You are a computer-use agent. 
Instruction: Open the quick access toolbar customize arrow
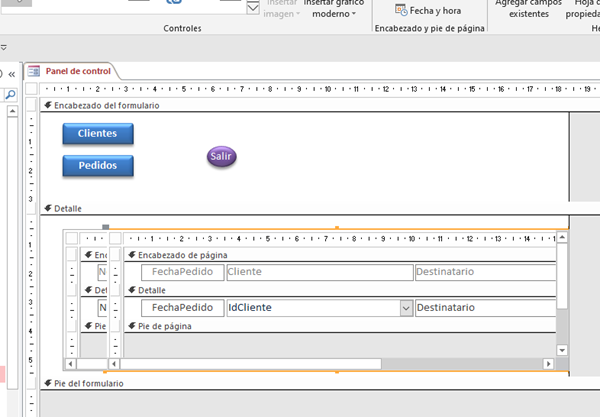tap(3, 48)
